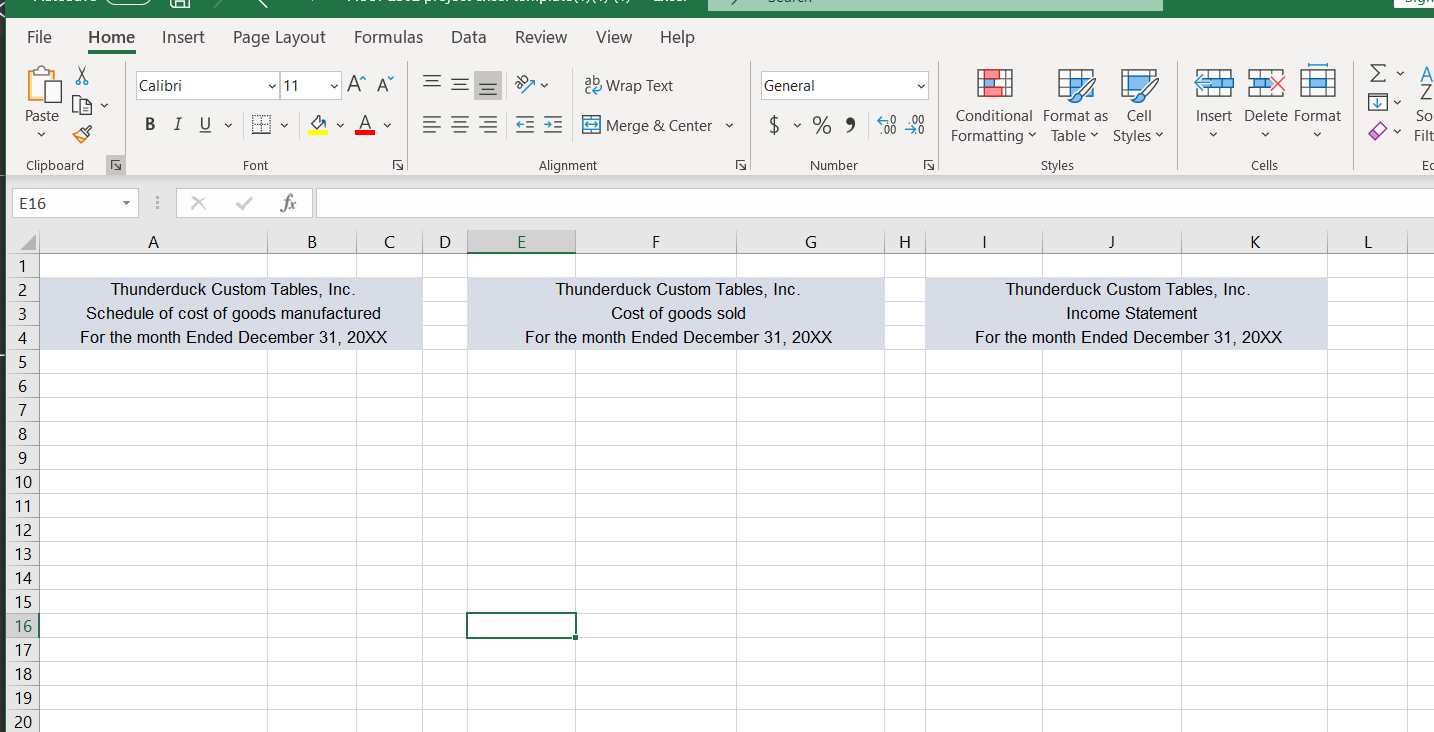This screenshot has height=732, width=1434.
Task: Open the Font settings dialog launcher
Action: tap(398, 165)
